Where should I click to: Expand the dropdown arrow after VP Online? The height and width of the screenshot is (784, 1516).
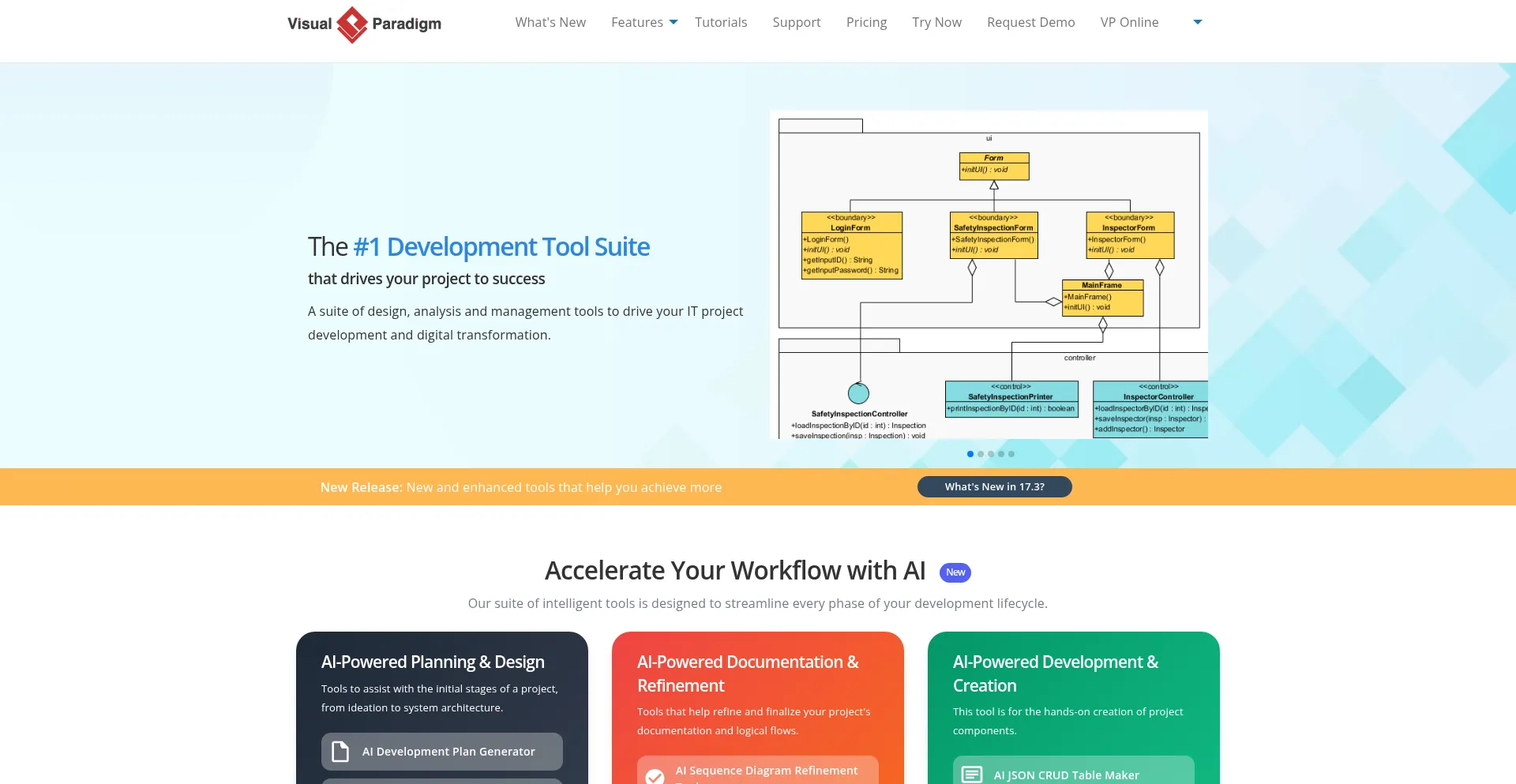tap(1198, 22)
